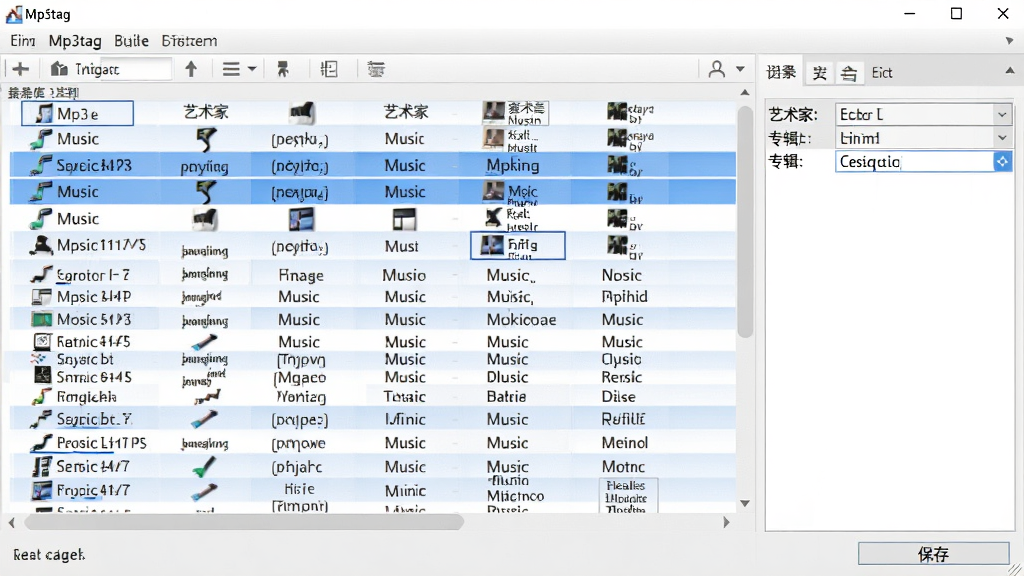Click the Mp3tag app icon in title bar
1024x576 pixels.
pos(14,14)
